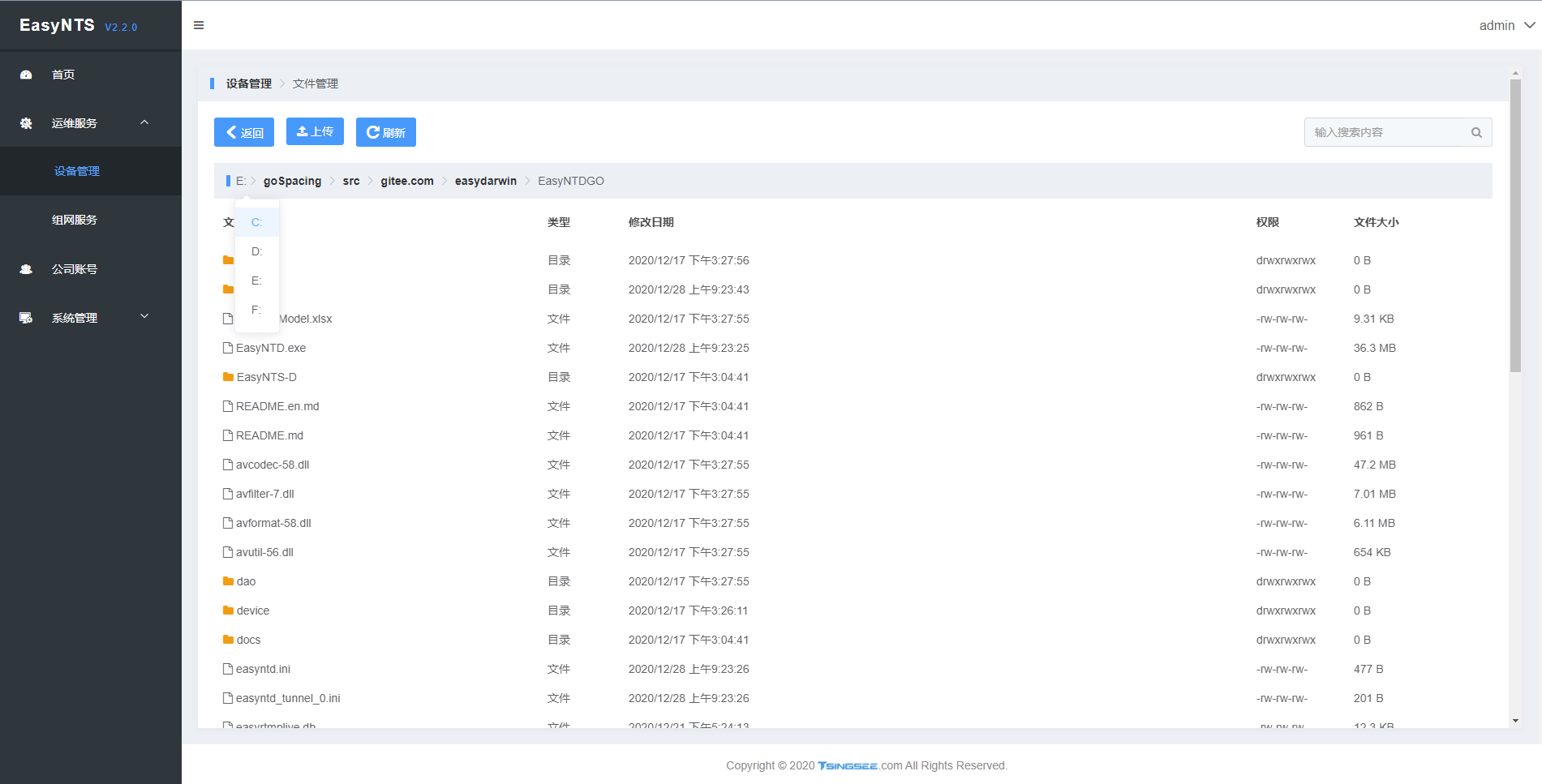Click the 刷新 refresh button
The width and height of the screenshot is (1542, 784).
pos(386,132)
